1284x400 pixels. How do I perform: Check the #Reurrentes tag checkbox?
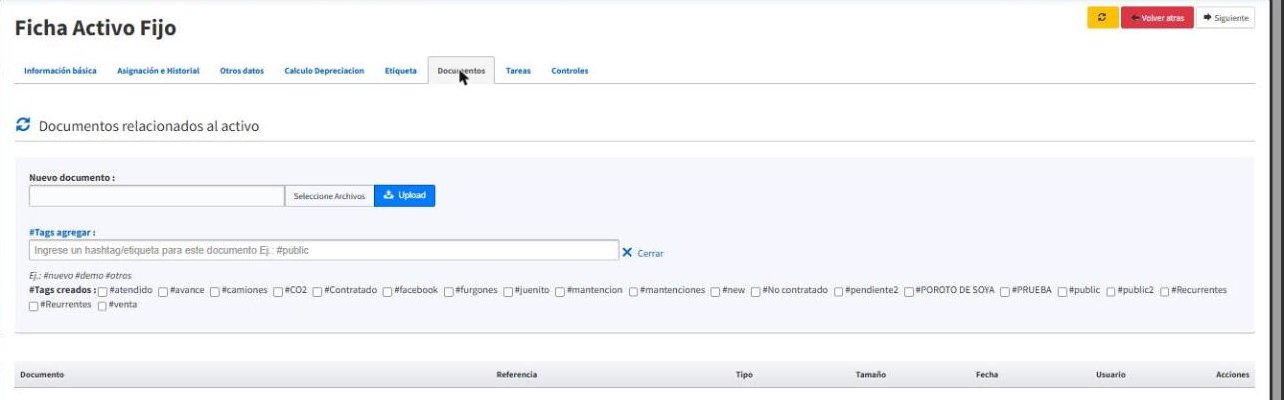click(x=34, y=306)
